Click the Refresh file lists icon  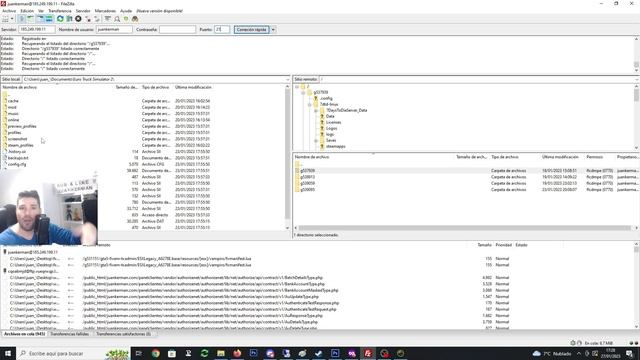(60, 19)
